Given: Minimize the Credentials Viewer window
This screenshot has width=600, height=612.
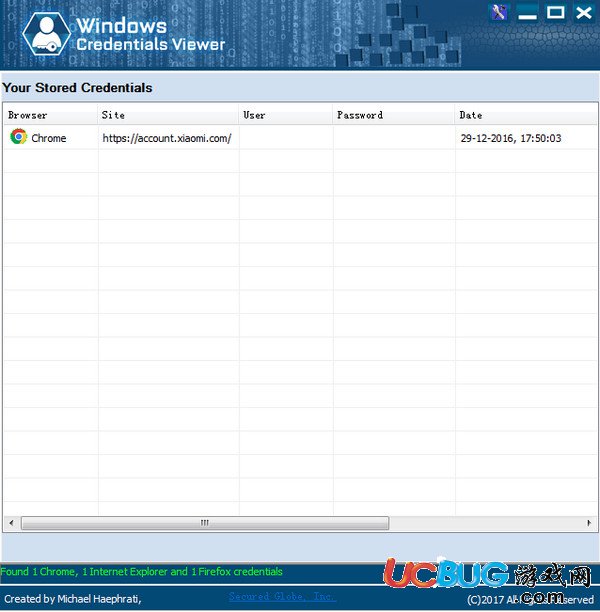Looking at the screenshot, I should (527, 13).
